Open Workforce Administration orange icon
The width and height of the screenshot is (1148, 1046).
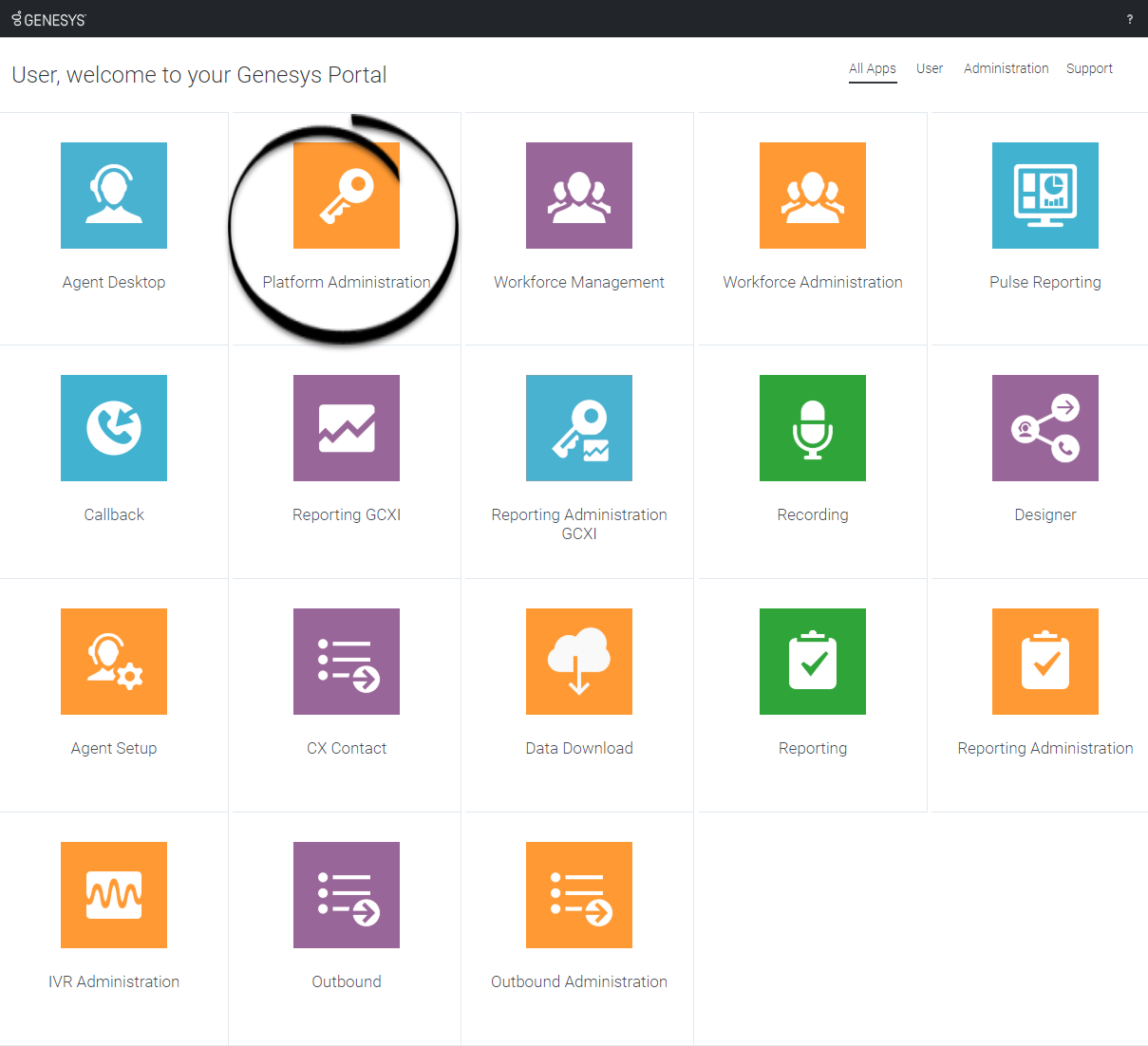(x=813, y=196)
